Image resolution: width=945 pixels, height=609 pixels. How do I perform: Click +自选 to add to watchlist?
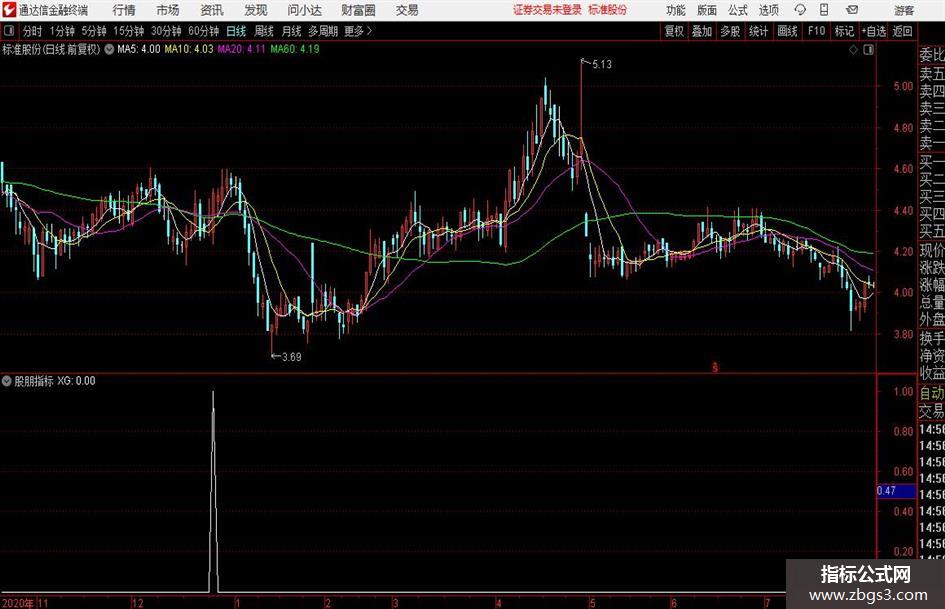click(874, 31)
